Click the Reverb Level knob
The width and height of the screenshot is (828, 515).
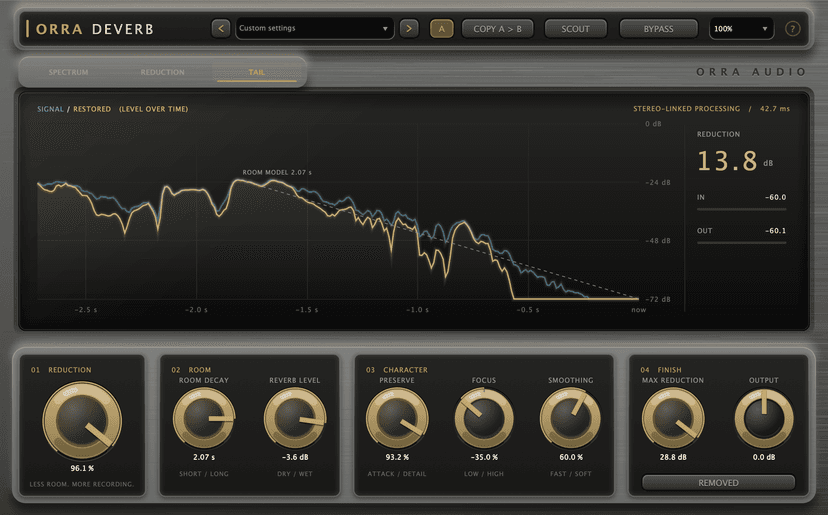[295, 418]
